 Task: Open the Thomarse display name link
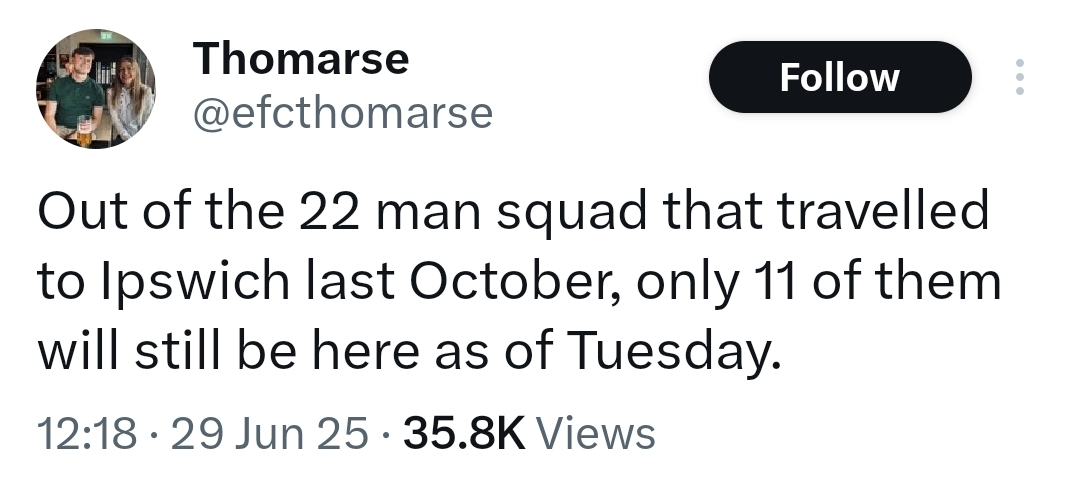tap(301, 59)
